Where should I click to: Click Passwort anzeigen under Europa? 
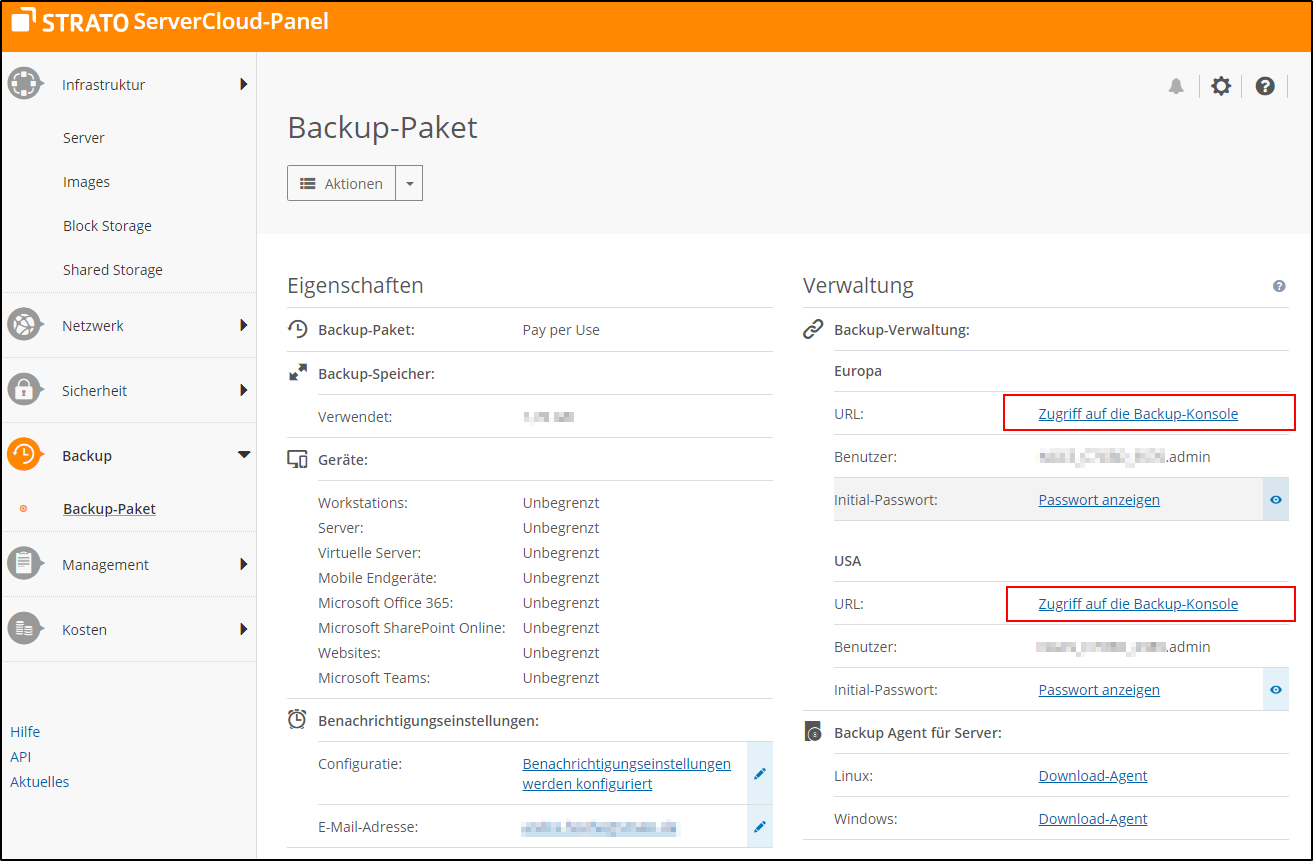pyautogui.click(x=1098, y=499)
